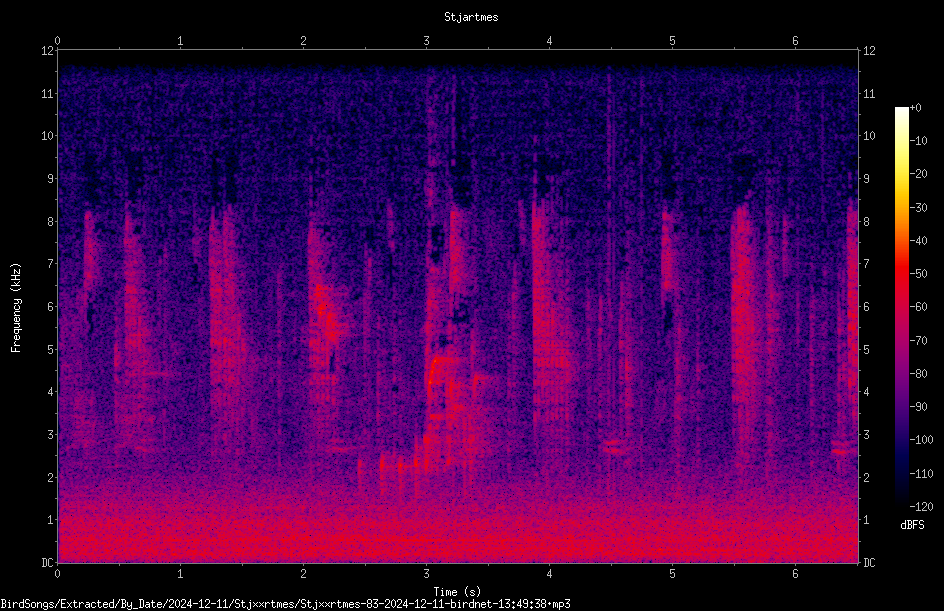
Task: Click the 12 kHz label on the left axis
Action: (48, 51)
